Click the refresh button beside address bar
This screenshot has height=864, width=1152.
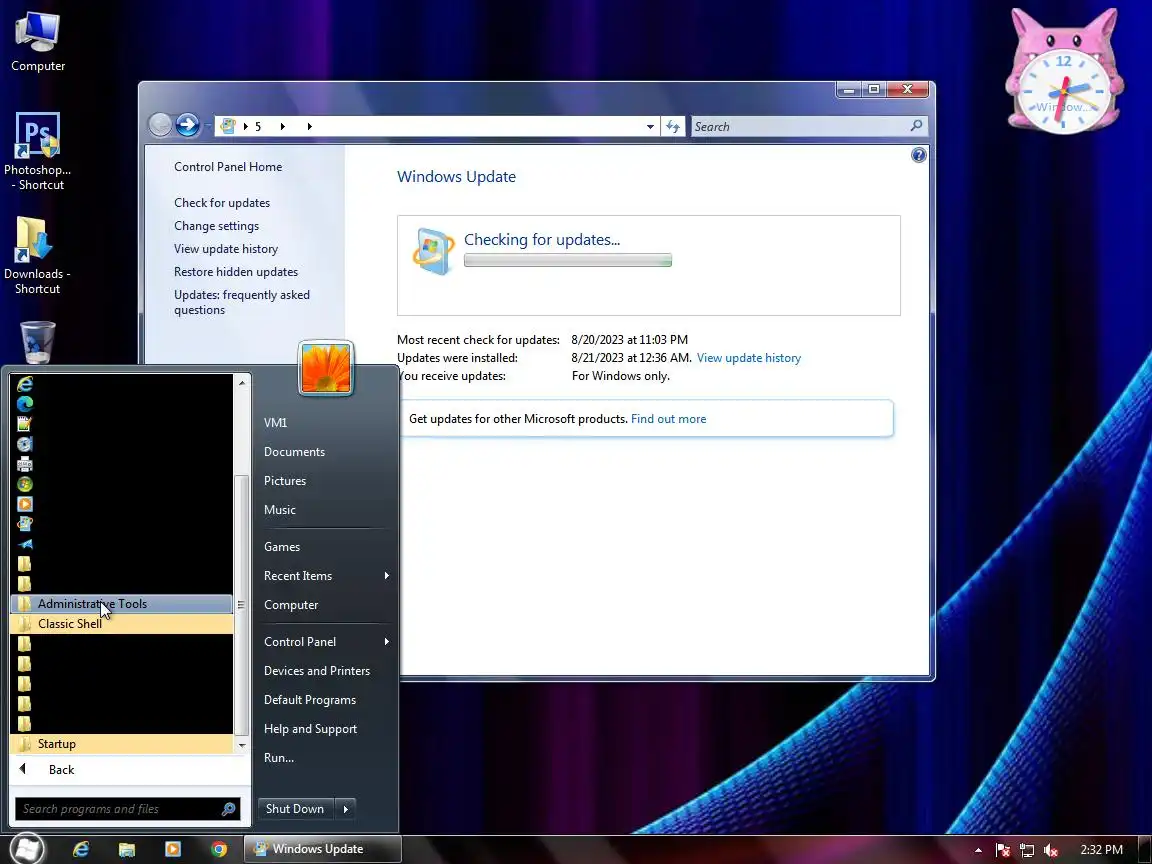pyautogui.click(x=673, y=126)
